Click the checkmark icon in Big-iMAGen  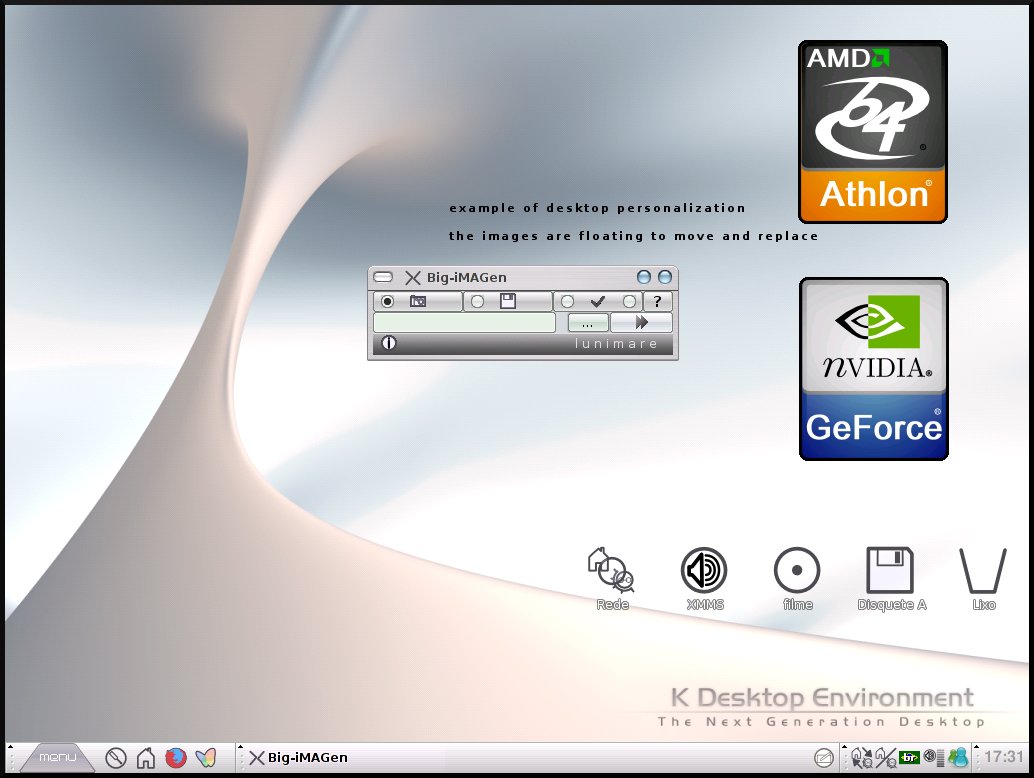coord(598,301)
